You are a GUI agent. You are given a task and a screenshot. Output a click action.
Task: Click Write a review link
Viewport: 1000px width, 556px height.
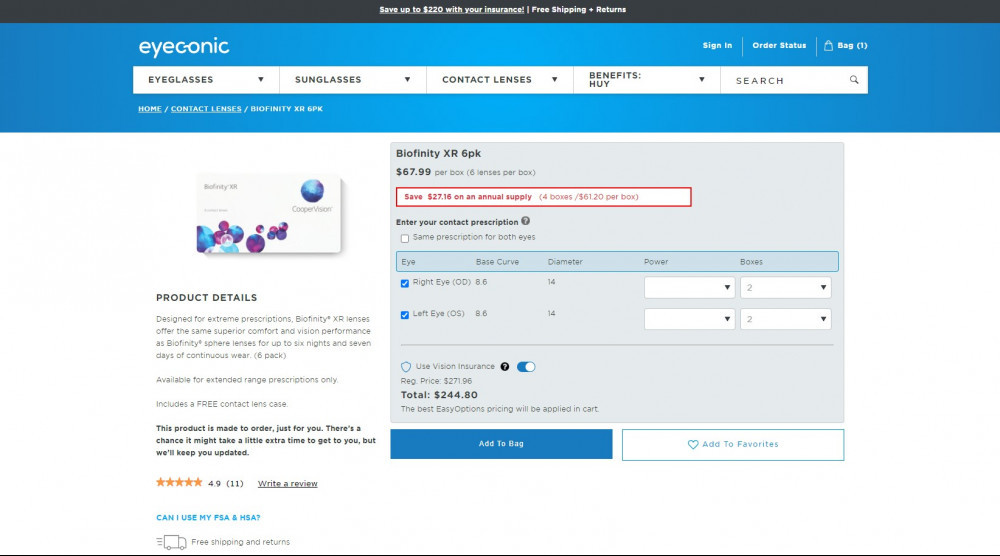288,484
